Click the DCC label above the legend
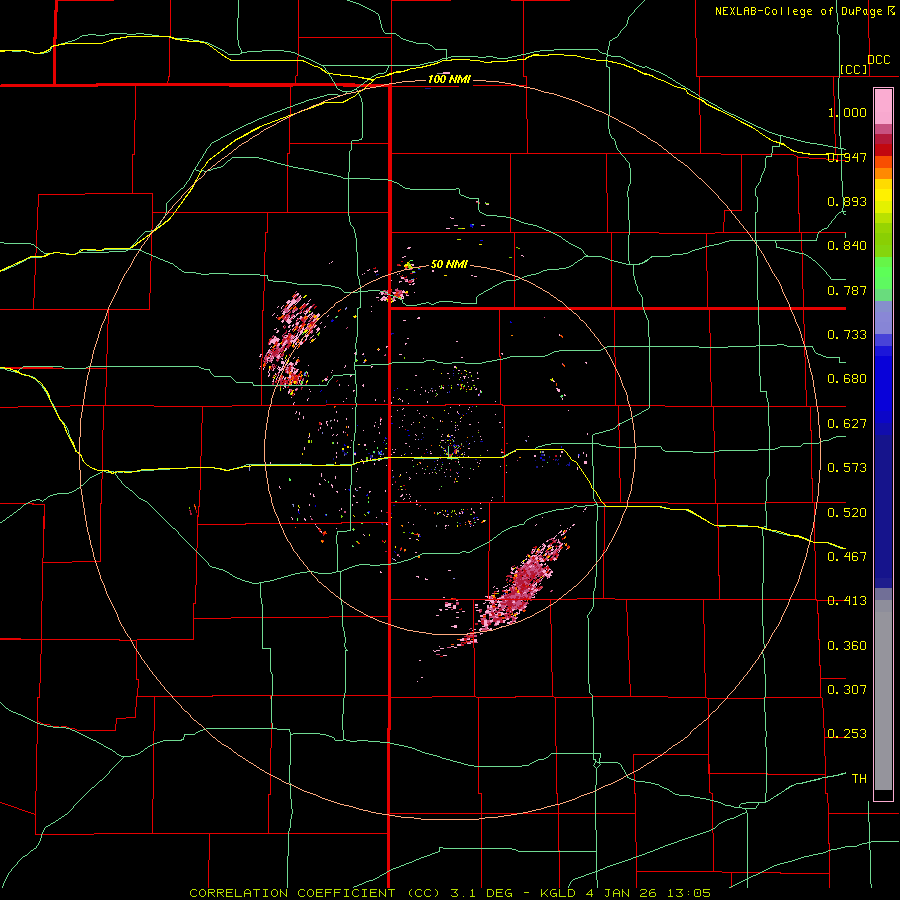The height and width of the screenshot is (900, 900). pyautogui.click(x=878, y=60)
